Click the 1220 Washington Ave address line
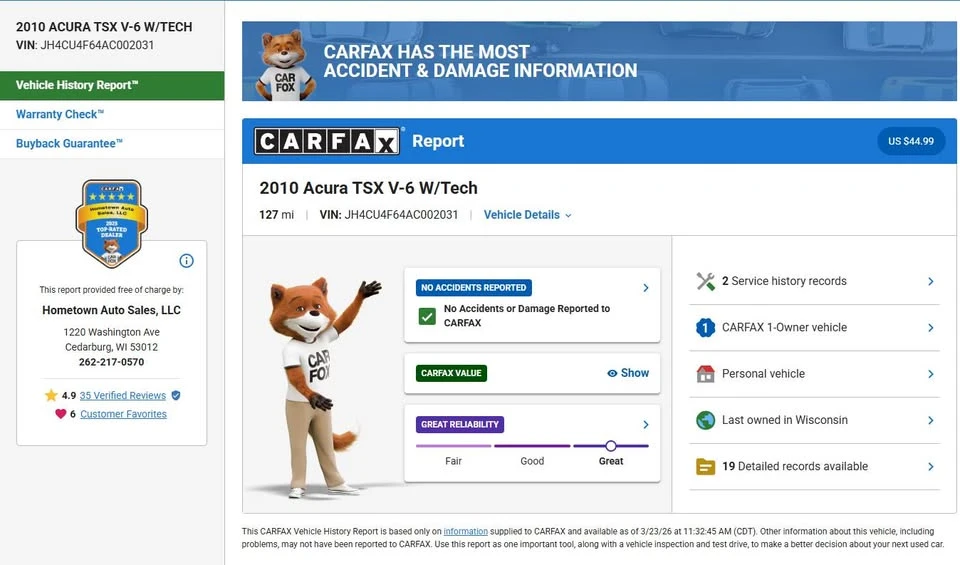Screen dimensions: 960x565 111,332
